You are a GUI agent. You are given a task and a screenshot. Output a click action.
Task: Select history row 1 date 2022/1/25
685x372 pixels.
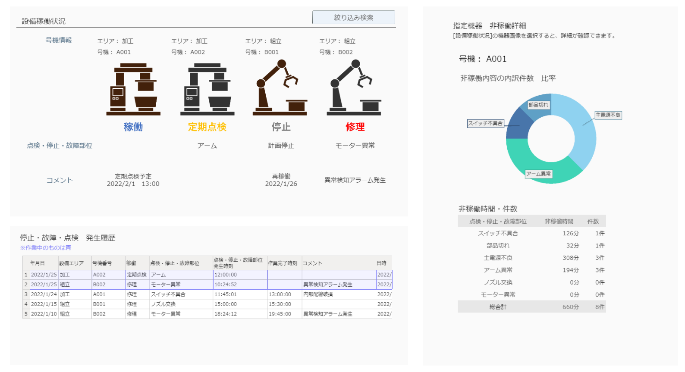[x=44, y=275]
